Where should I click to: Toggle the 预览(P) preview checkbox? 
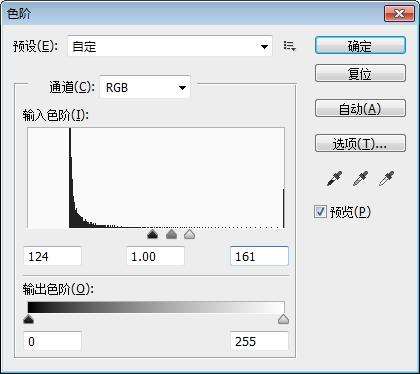[320, 212]
